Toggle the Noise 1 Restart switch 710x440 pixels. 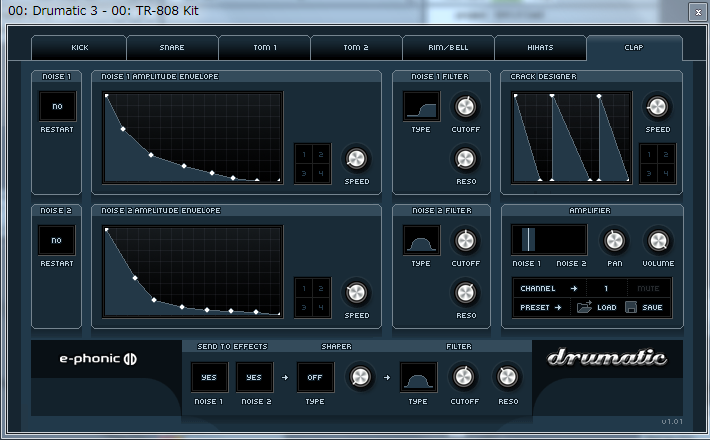(57, 107)
